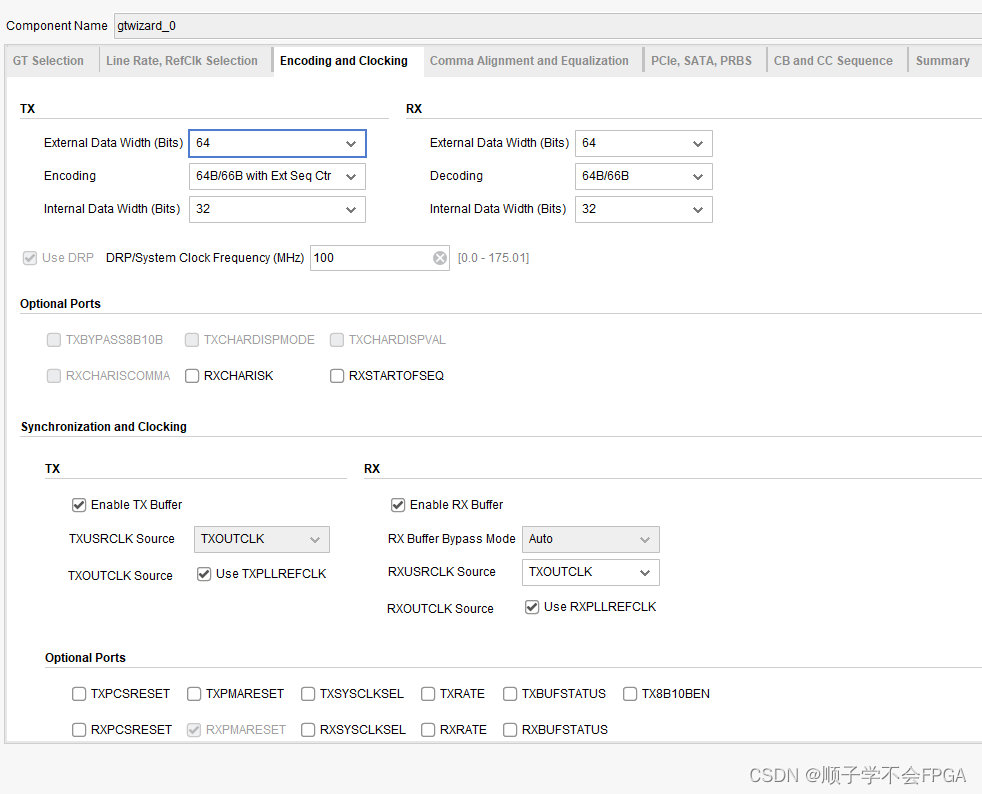The image size is (982, 794).
Task: Clear the DRP clock frequency field icon
Action: [440, 258]
